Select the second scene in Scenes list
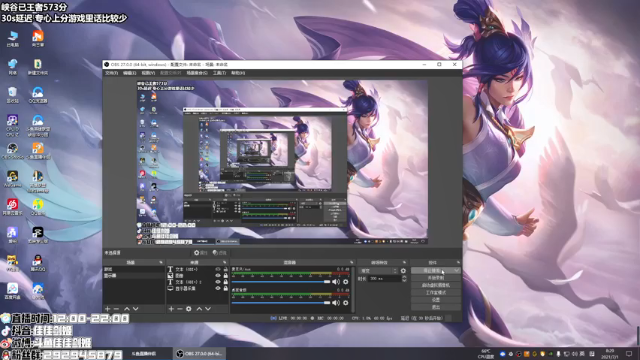 (133, 276)
